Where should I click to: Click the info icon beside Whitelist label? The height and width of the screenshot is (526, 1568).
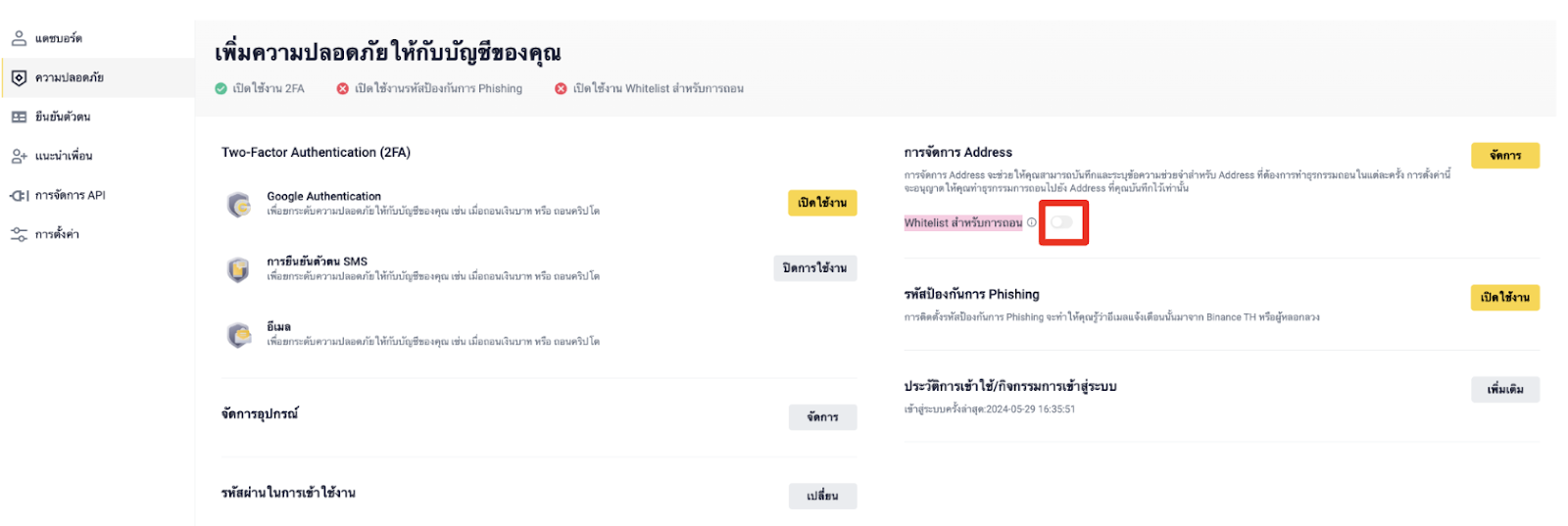(x=1032, y=223)
